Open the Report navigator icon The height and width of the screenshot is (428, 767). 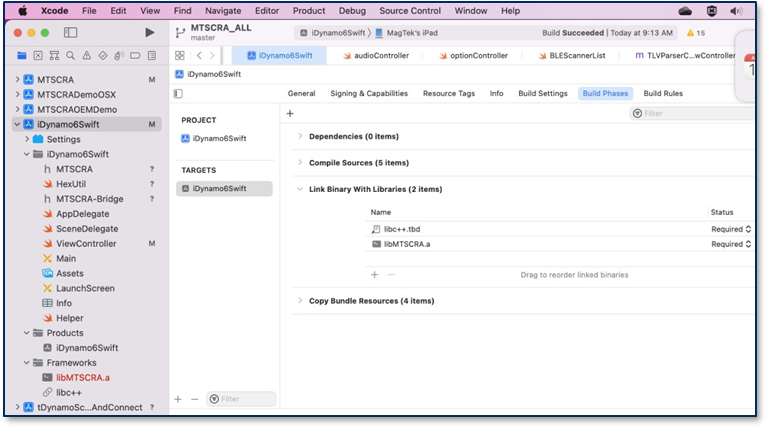pyautogui.click(x=152, y=56)
